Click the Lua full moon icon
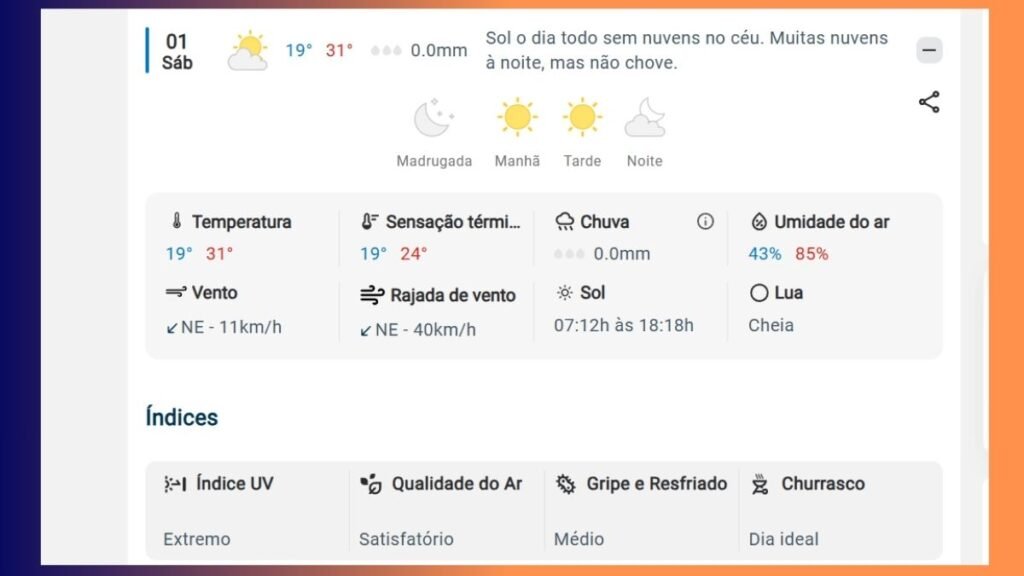1024x576 pixels. pyautogui.click(x=758, y=293)
